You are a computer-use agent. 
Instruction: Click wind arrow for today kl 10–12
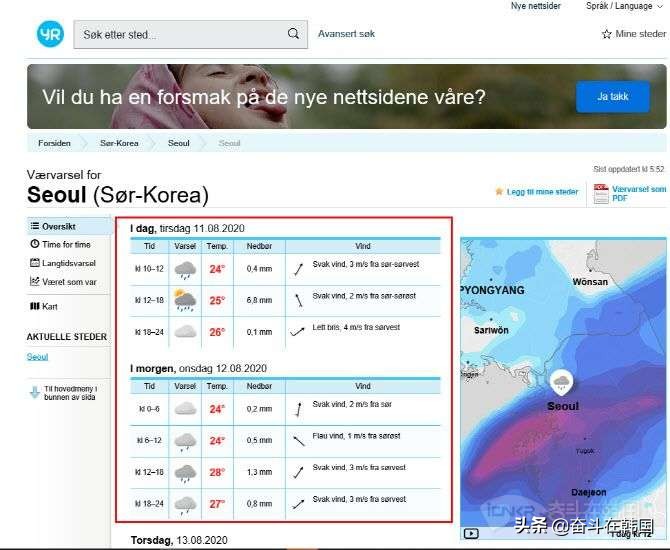coord(298,269)
